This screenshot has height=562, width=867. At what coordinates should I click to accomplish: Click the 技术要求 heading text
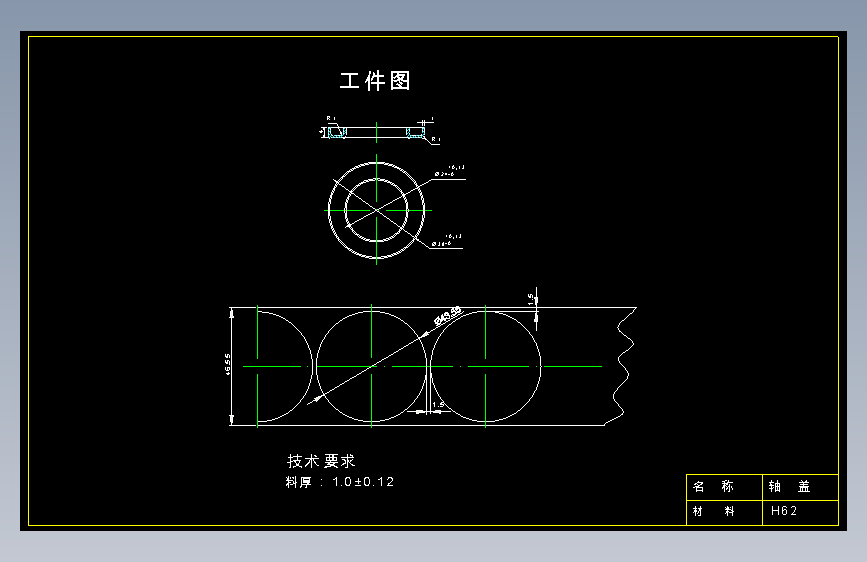pyautogui.click(x=321, y=461)
